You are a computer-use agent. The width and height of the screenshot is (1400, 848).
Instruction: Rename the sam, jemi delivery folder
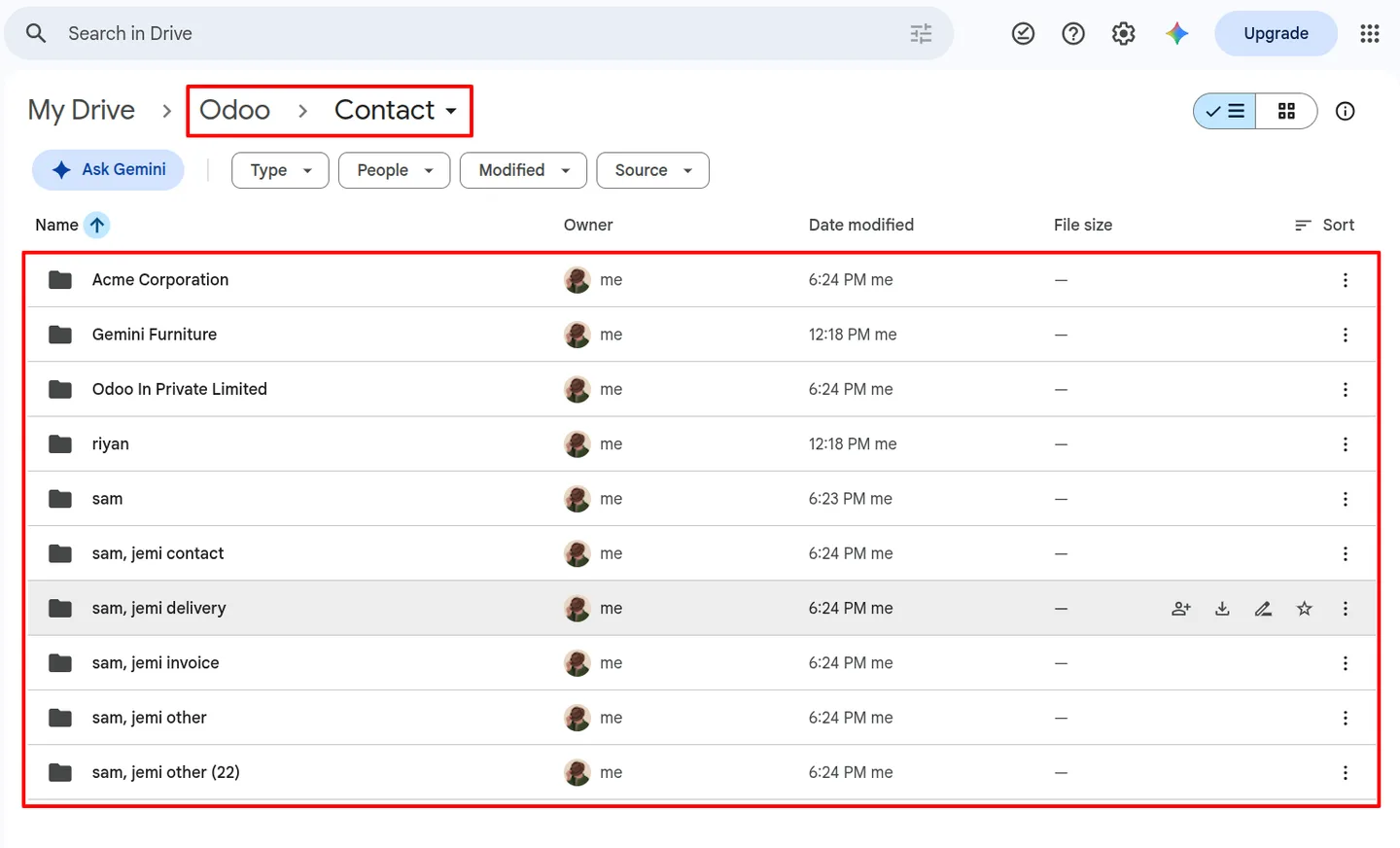tap(1263, 609)
